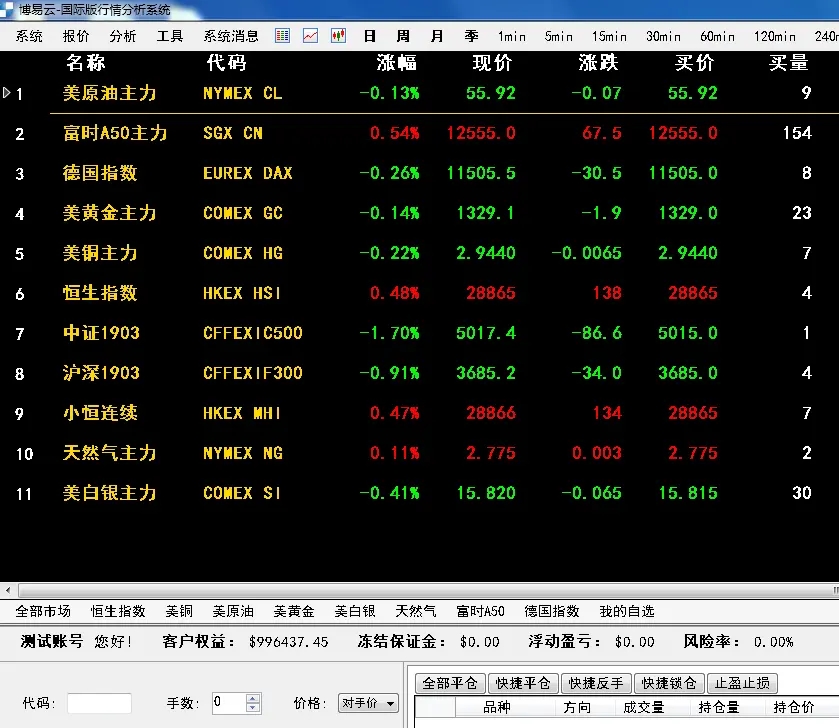Select the 美铜主力 row
Screen dimensions: 839x728
coord(420,252)
